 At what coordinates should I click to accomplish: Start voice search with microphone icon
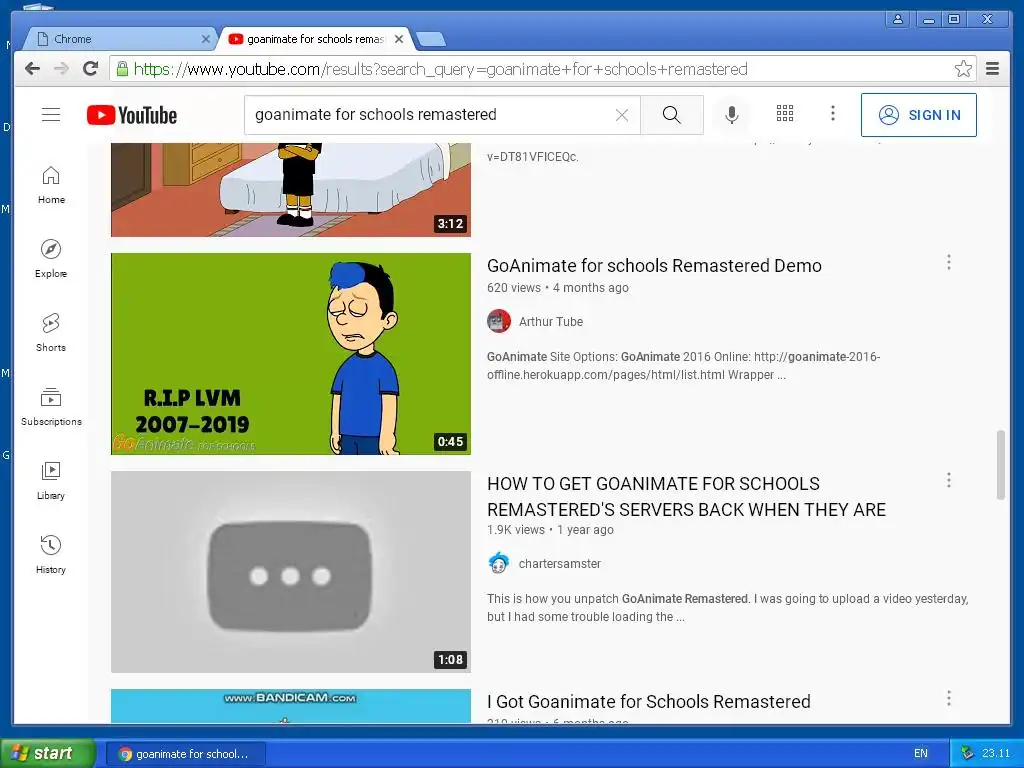tap(732, 115)
